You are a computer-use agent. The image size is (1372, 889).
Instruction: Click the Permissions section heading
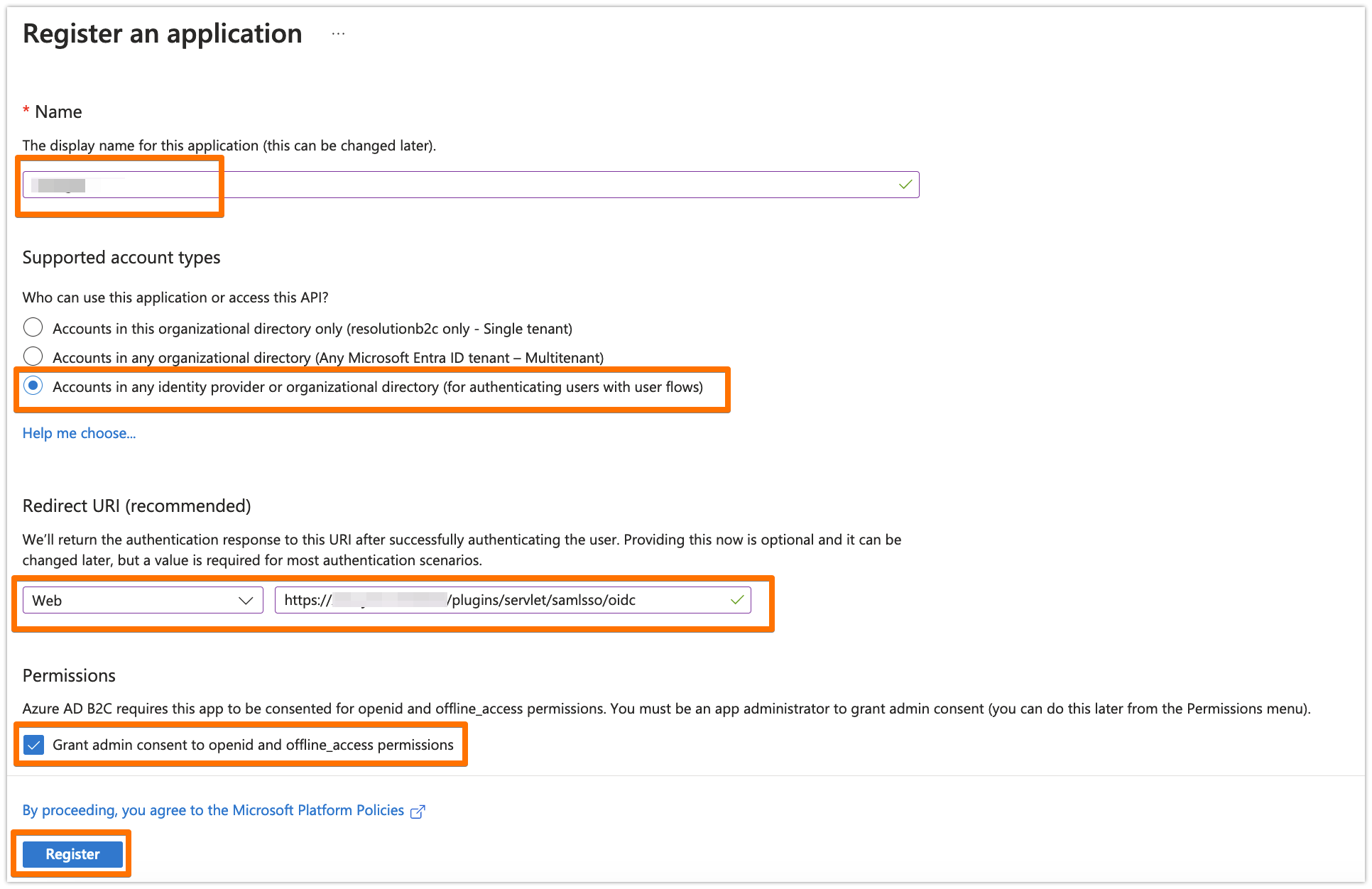(x=69, y=675)
